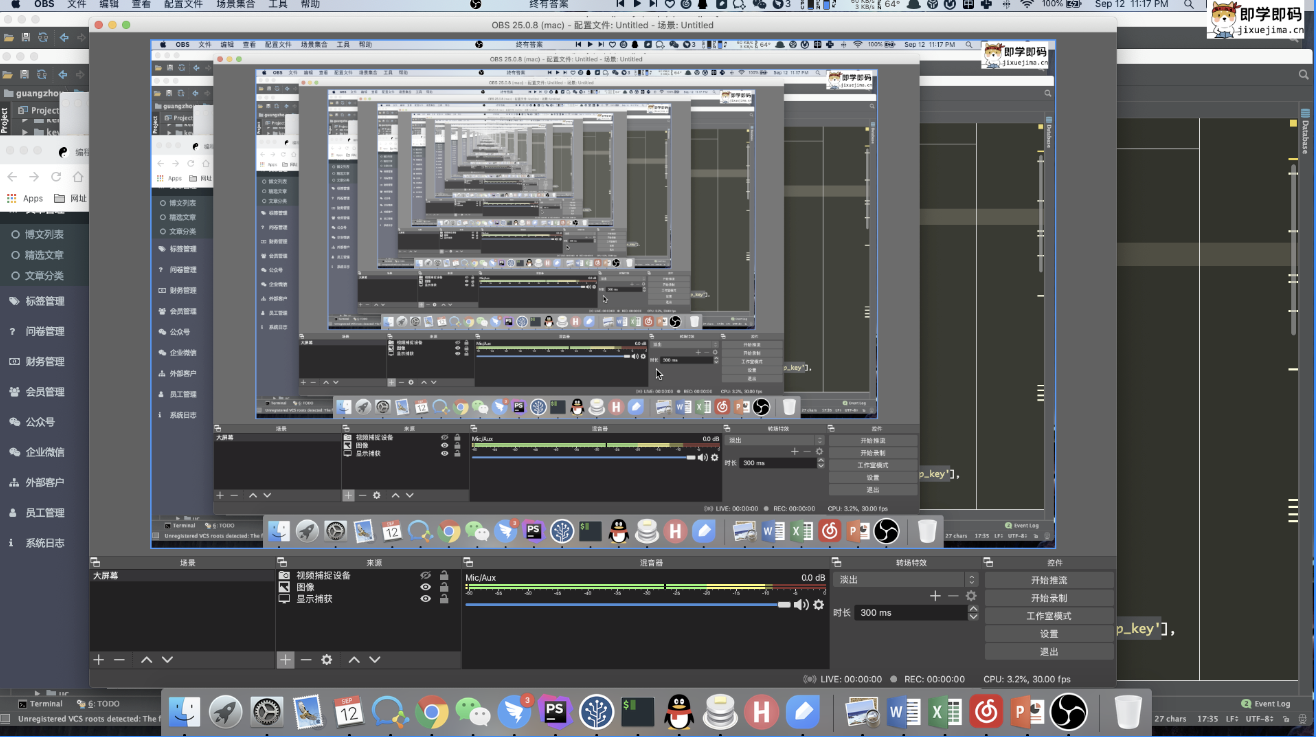Enable 工作室模式 studio mode

point(1049,616)
